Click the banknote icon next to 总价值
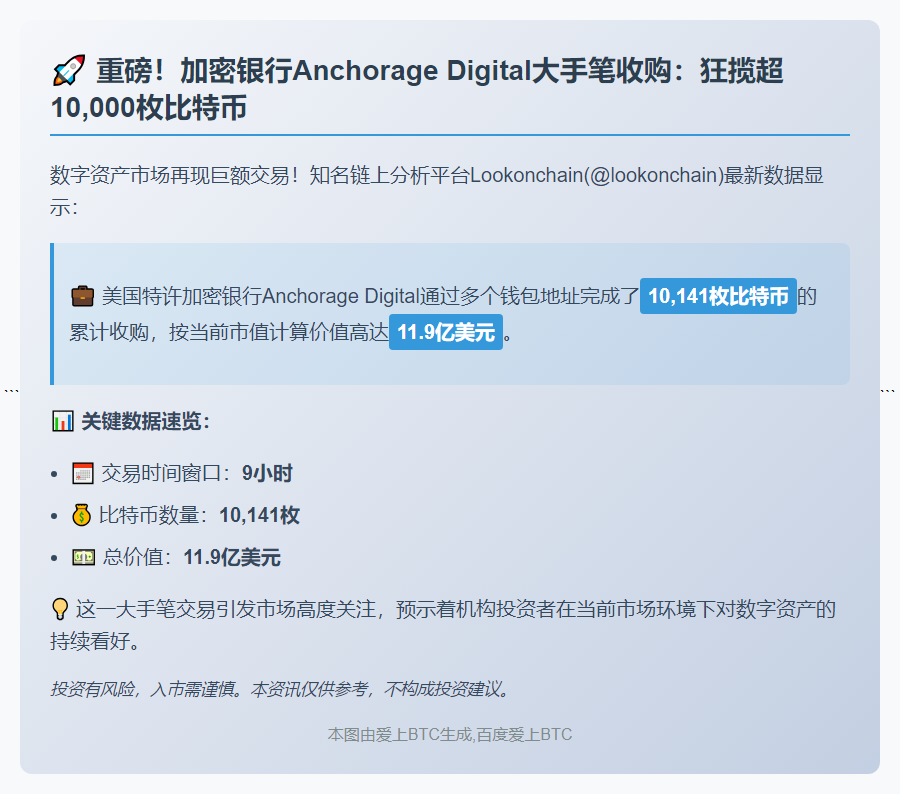Image resolution: width=900 pixels, height=794 pixels. [83, 557]
